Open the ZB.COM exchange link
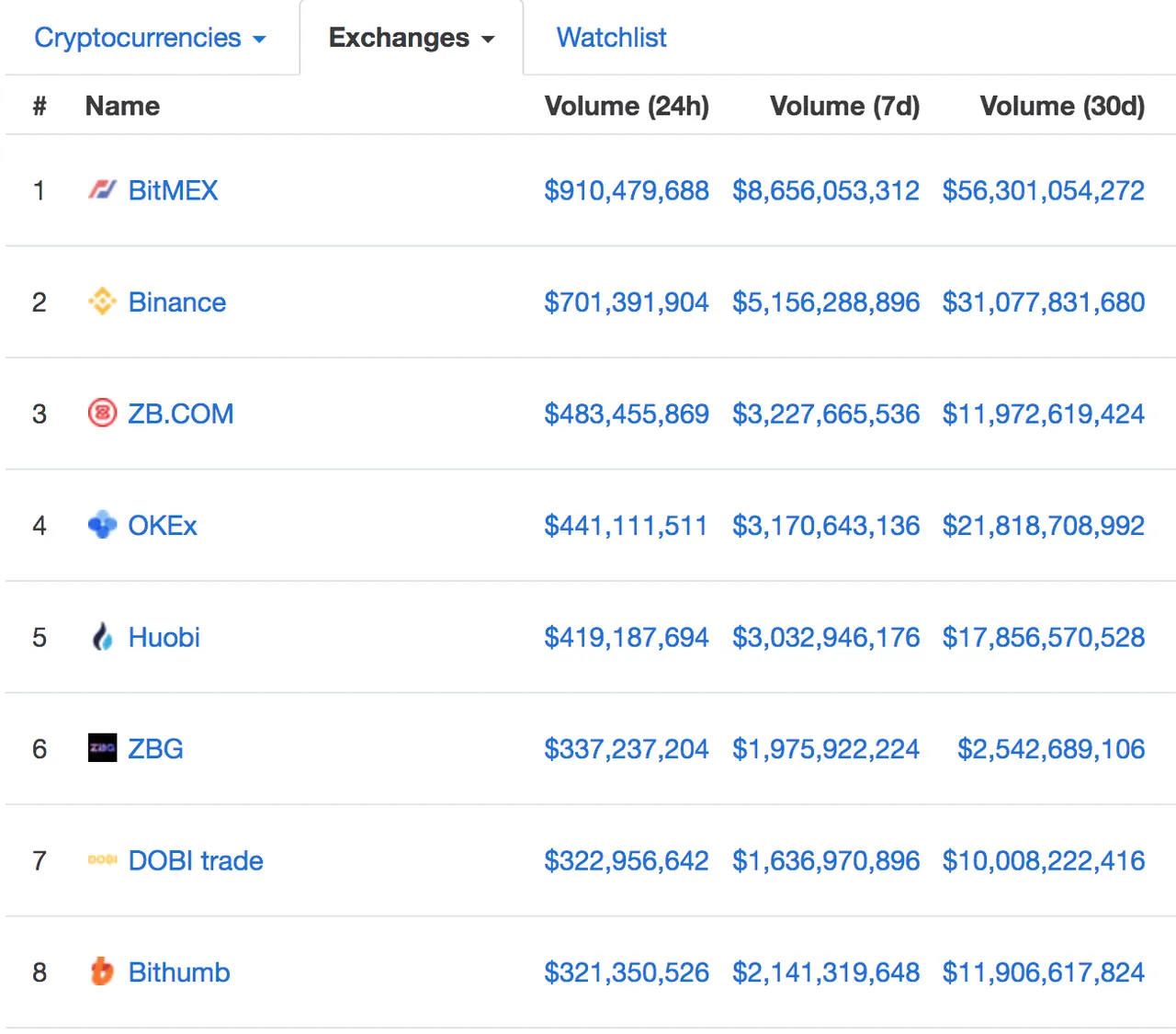The image size is (1176, 1034). [x=181, y=414]
